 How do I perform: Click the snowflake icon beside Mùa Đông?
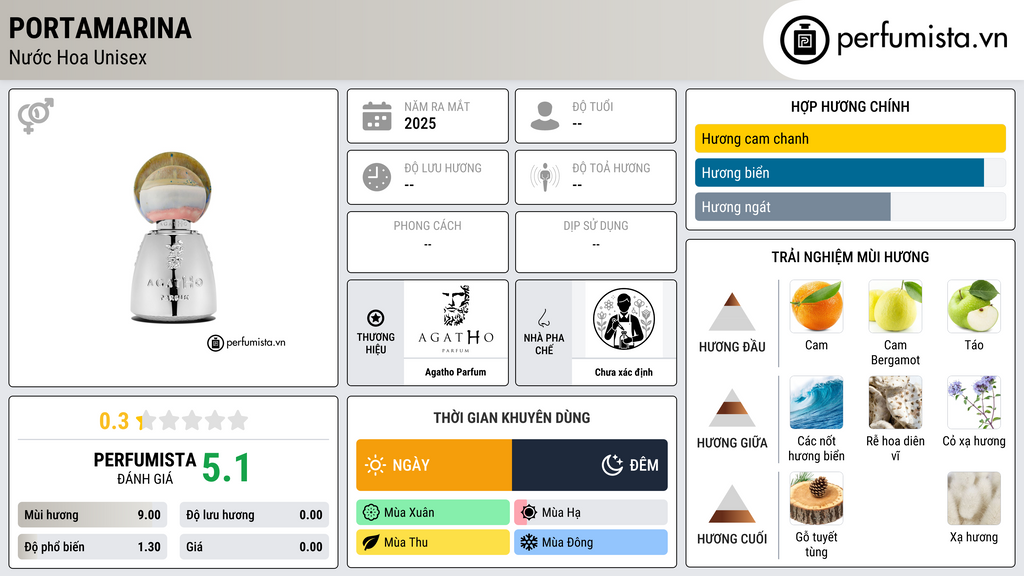coord(529,542)
